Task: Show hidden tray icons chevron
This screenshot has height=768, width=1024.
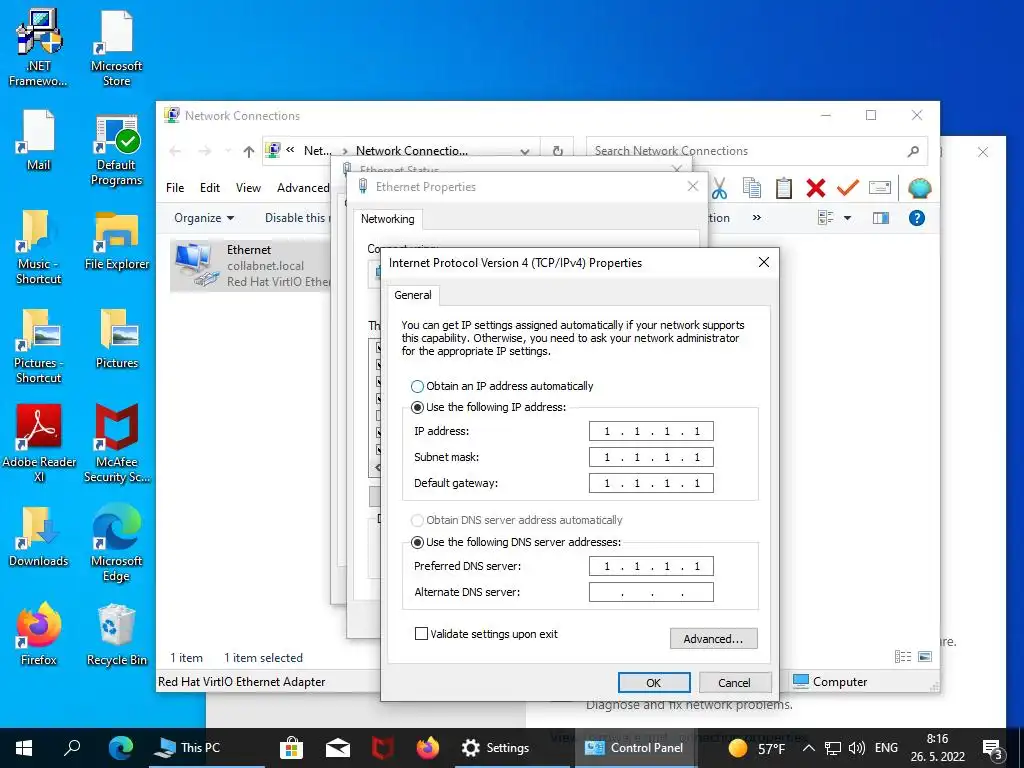Action: point(808,748)
